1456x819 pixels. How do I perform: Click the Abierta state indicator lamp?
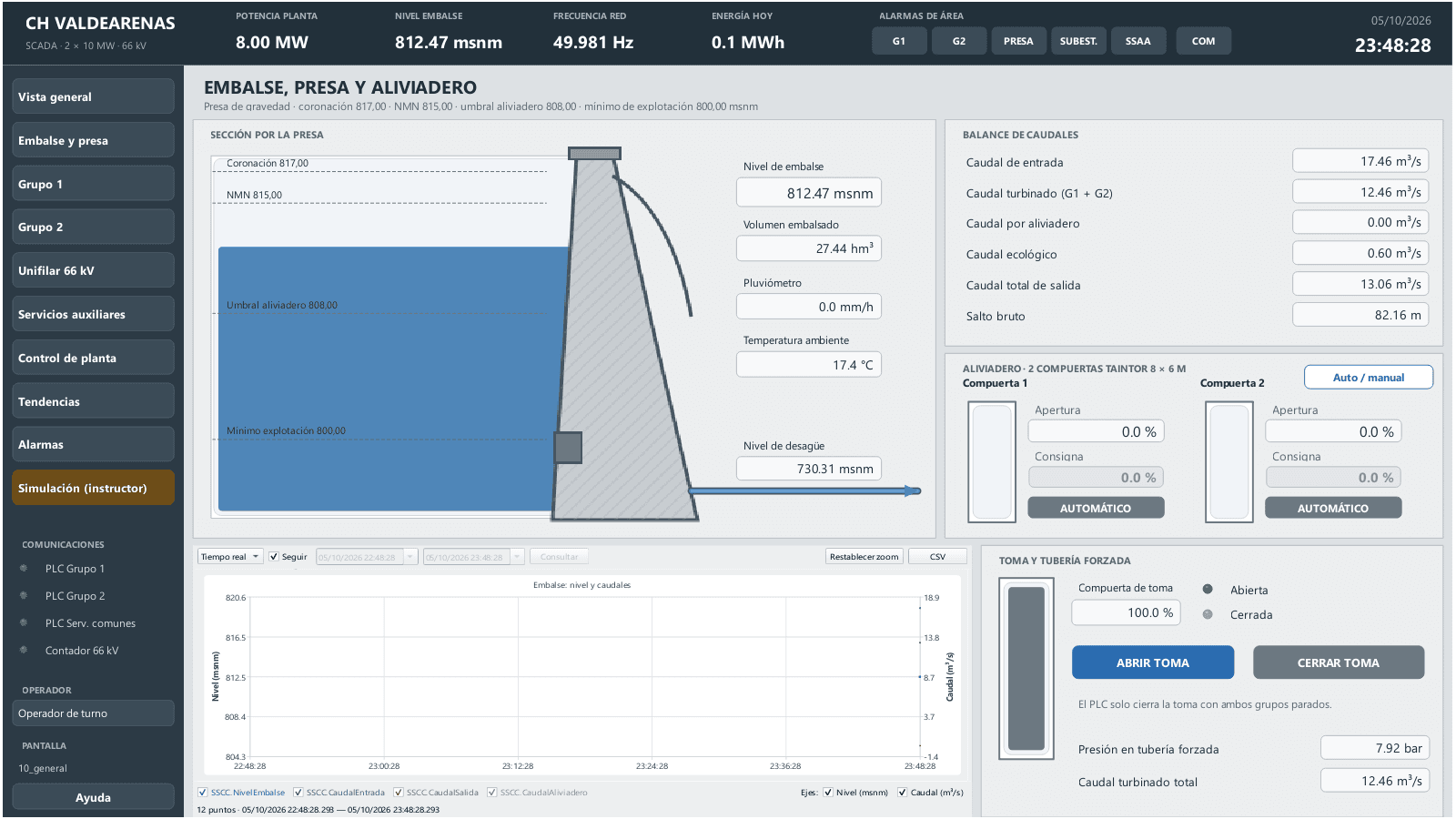click(1208, 590)
